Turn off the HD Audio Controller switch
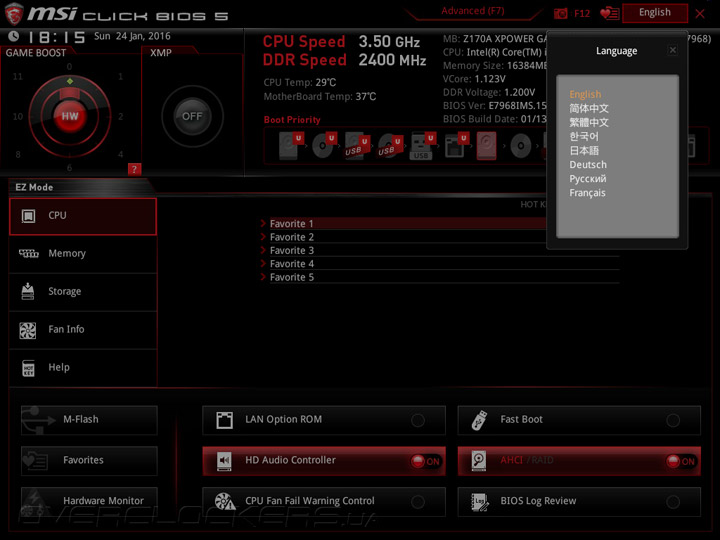The width and height of the screenshot is (720, 540). pos(426,461)
